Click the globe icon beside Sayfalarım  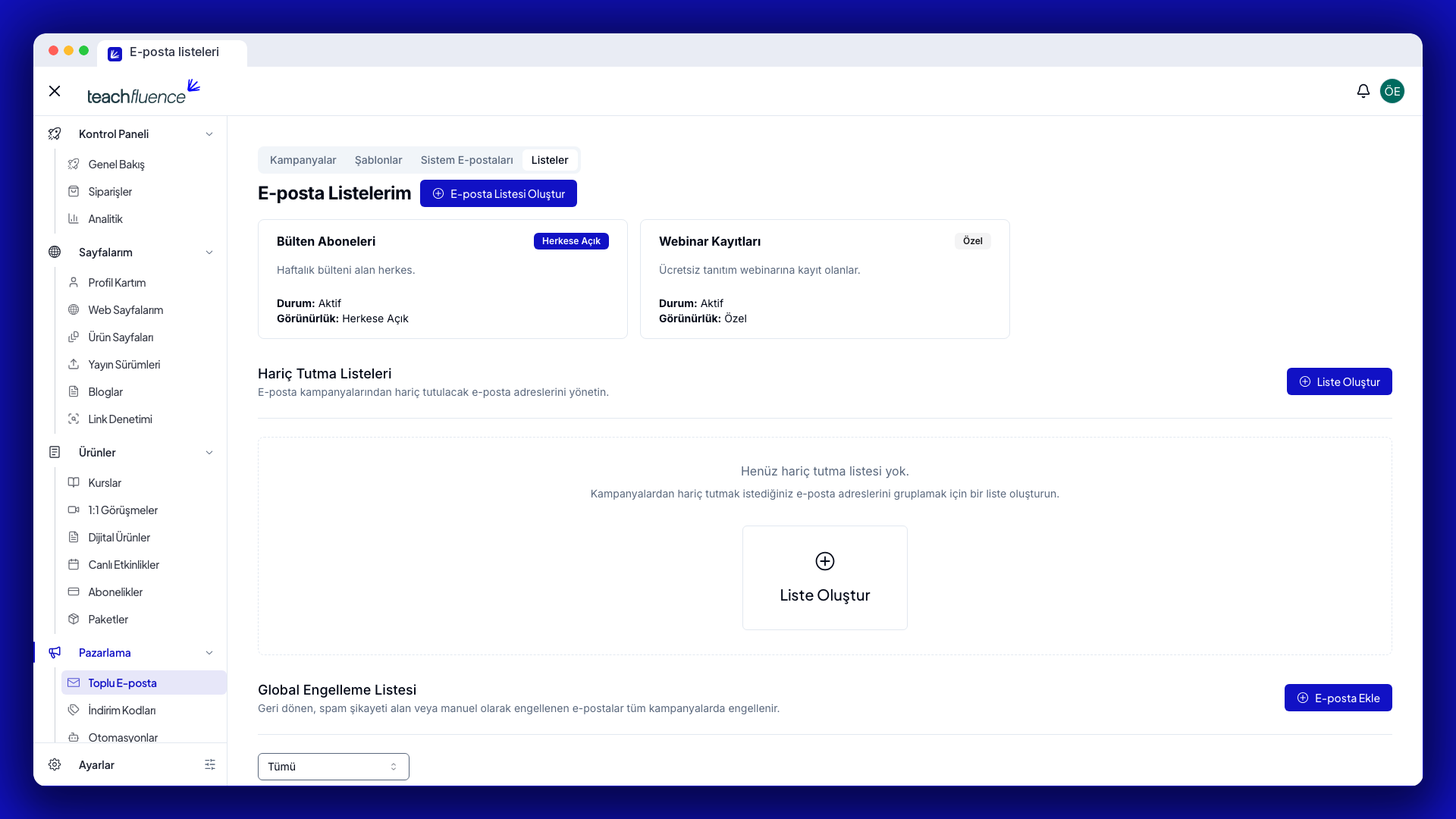55,253
